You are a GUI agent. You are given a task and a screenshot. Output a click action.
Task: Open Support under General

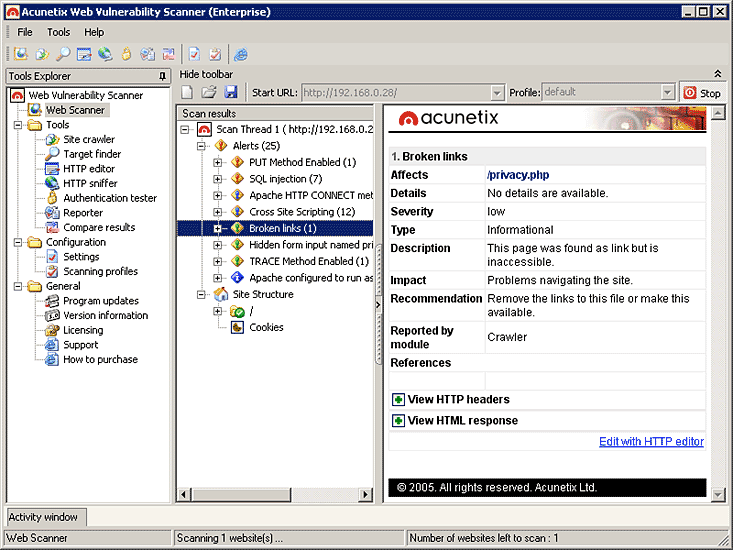(x=80, y=345)
